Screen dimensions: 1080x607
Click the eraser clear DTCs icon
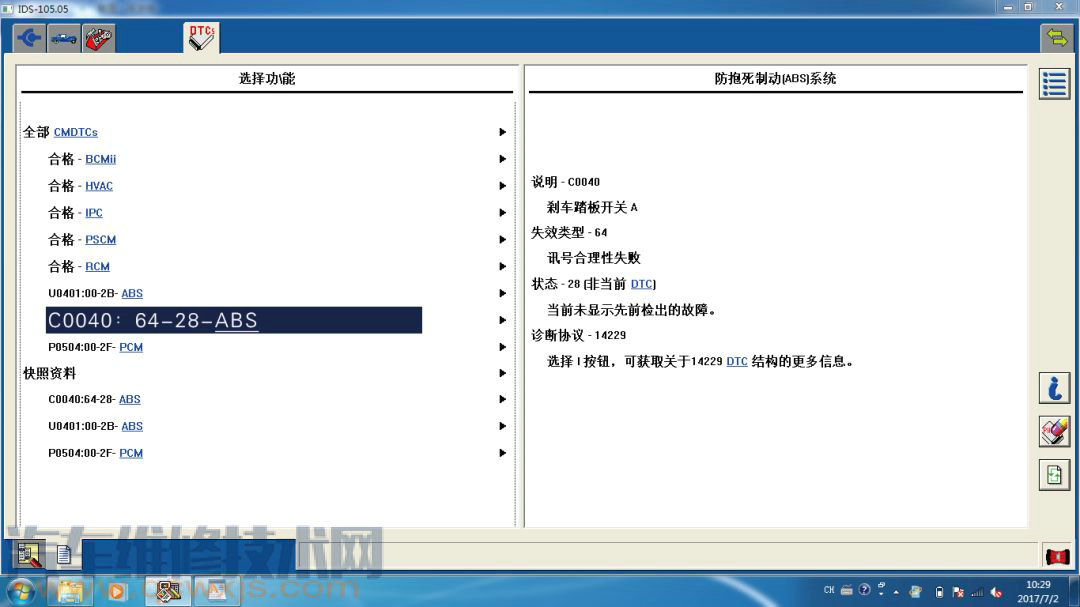(x=1054, y=431)
